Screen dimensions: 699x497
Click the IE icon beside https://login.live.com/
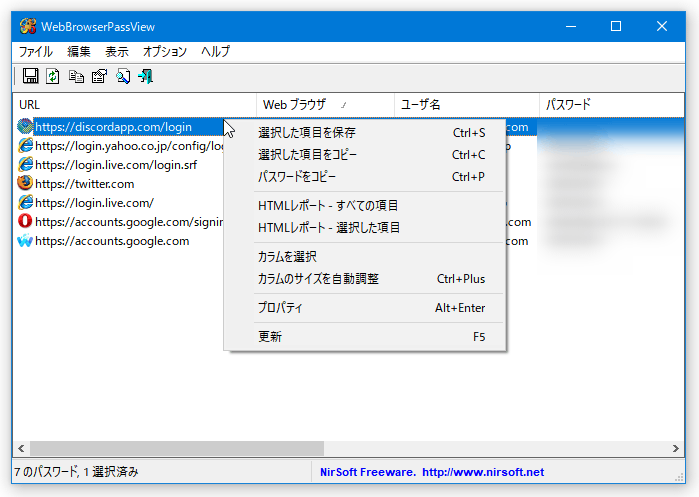pyautogui.click(x=25, y=202)
